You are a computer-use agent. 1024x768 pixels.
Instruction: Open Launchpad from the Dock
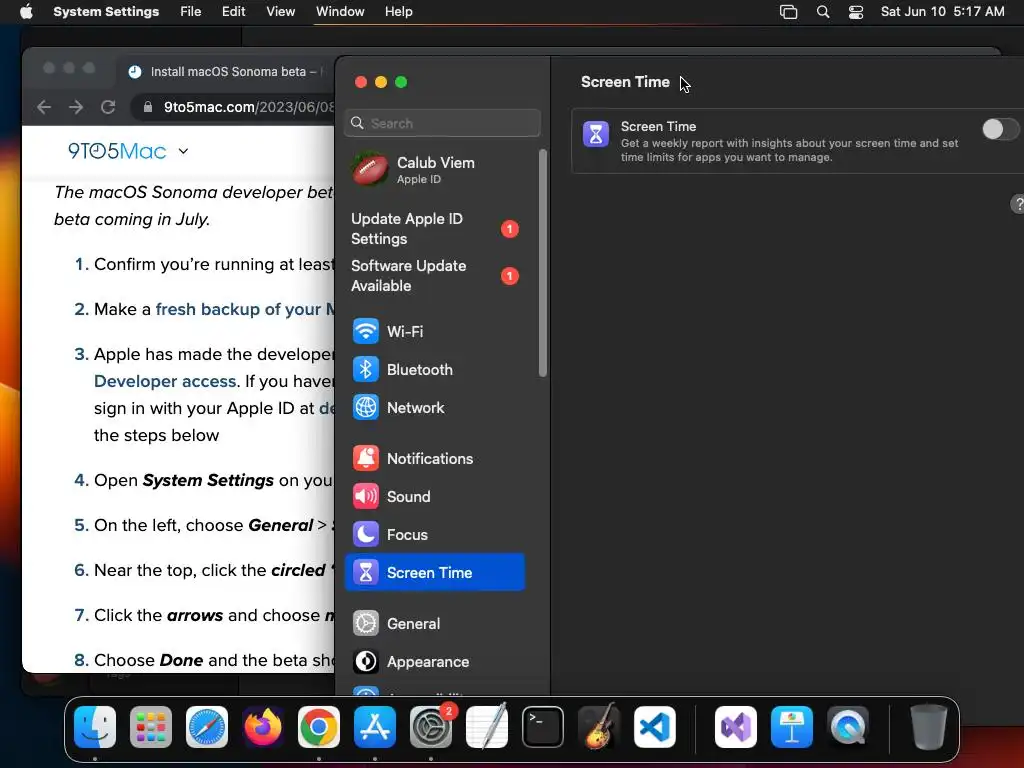pos(151,727)
